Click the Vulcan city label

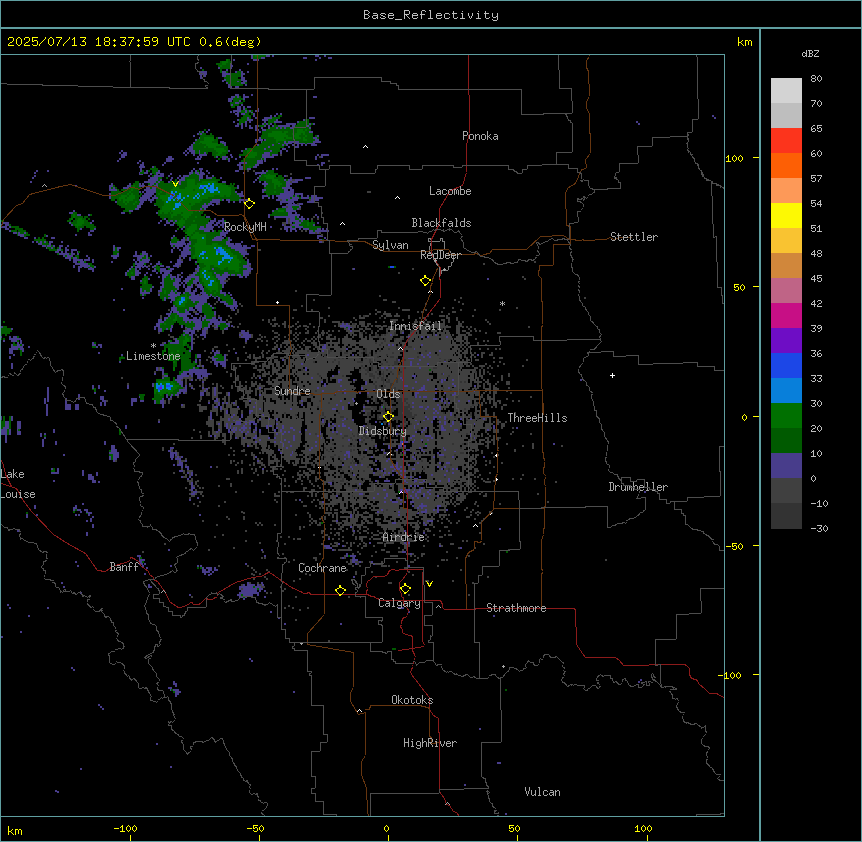point(543,792)
